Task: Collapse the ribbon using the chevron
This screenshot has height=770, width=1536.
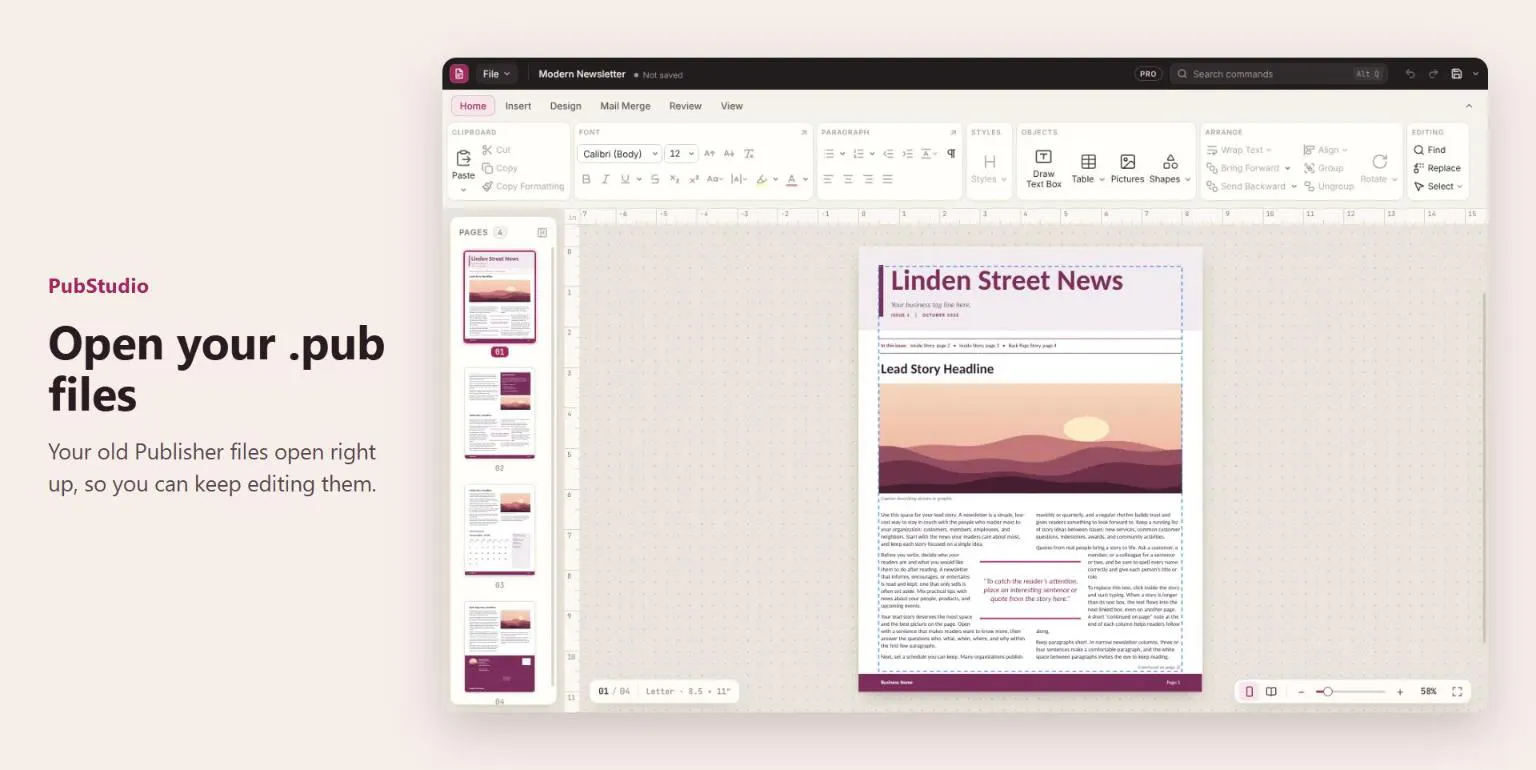Action: [x=1469, y=106]
